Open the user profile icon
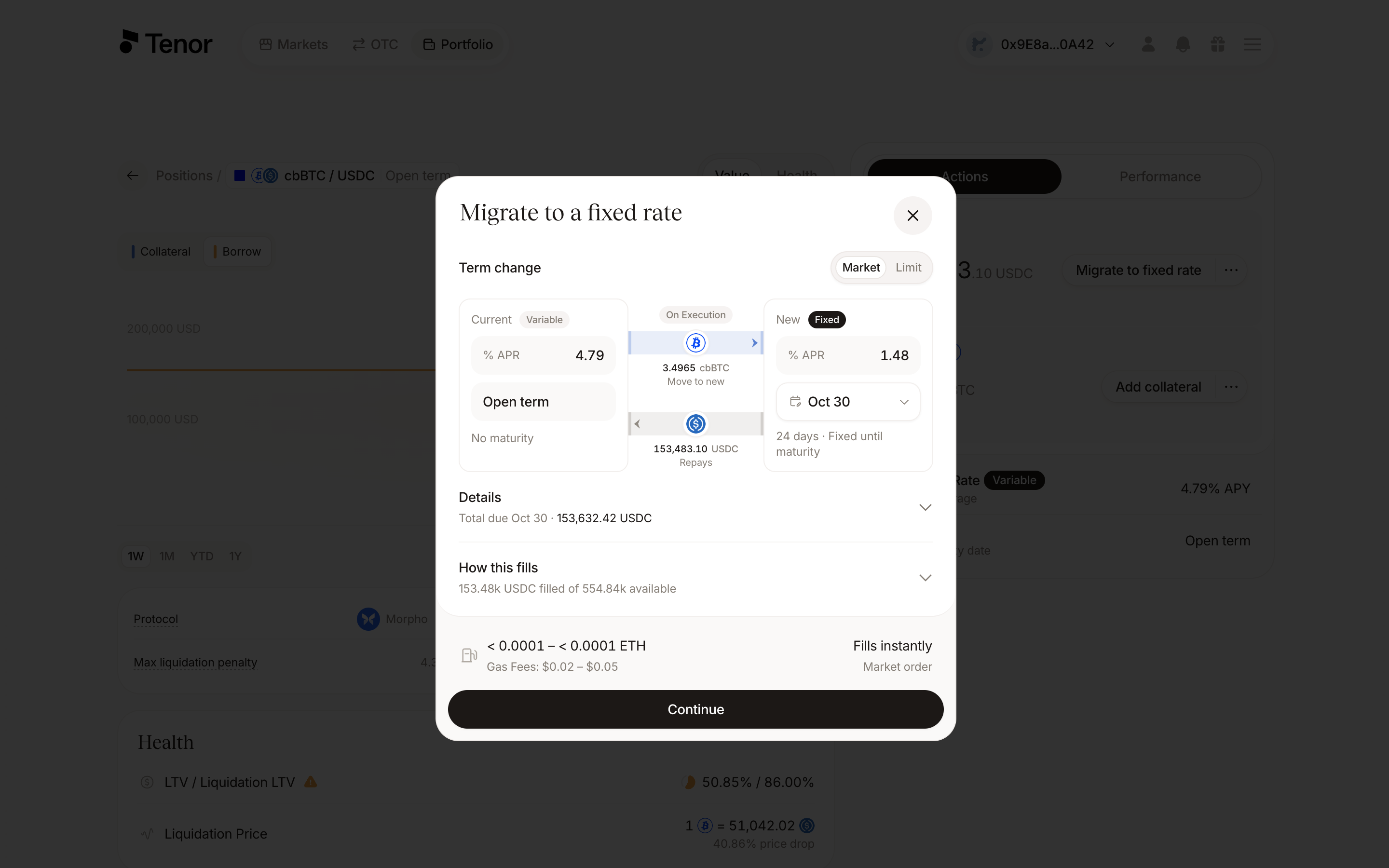This screenshot has width=1389, height=868. (x=1148, y=44)
